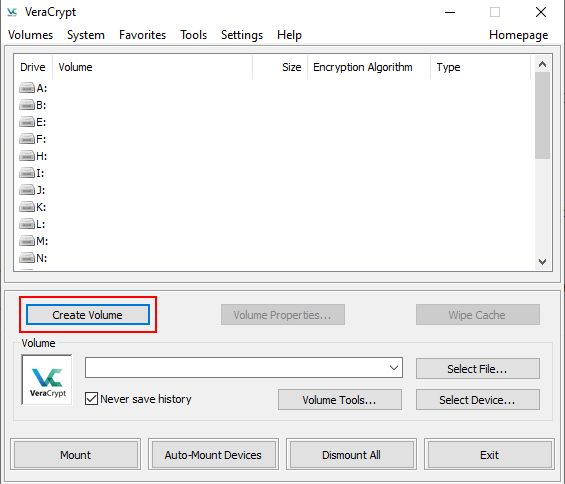This screenshot has width=565, height=484.
Task: Click the Volume column header
Action: 152,67
